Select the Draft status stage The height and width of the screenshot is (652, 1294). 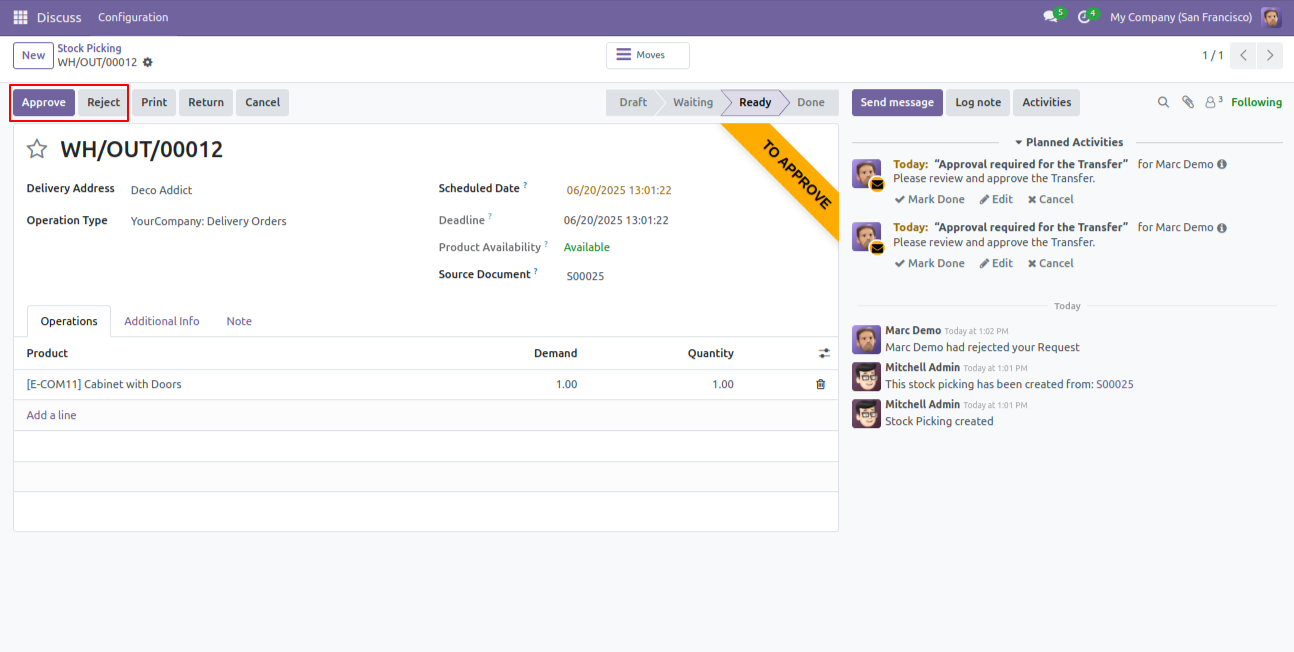point(633,102)
